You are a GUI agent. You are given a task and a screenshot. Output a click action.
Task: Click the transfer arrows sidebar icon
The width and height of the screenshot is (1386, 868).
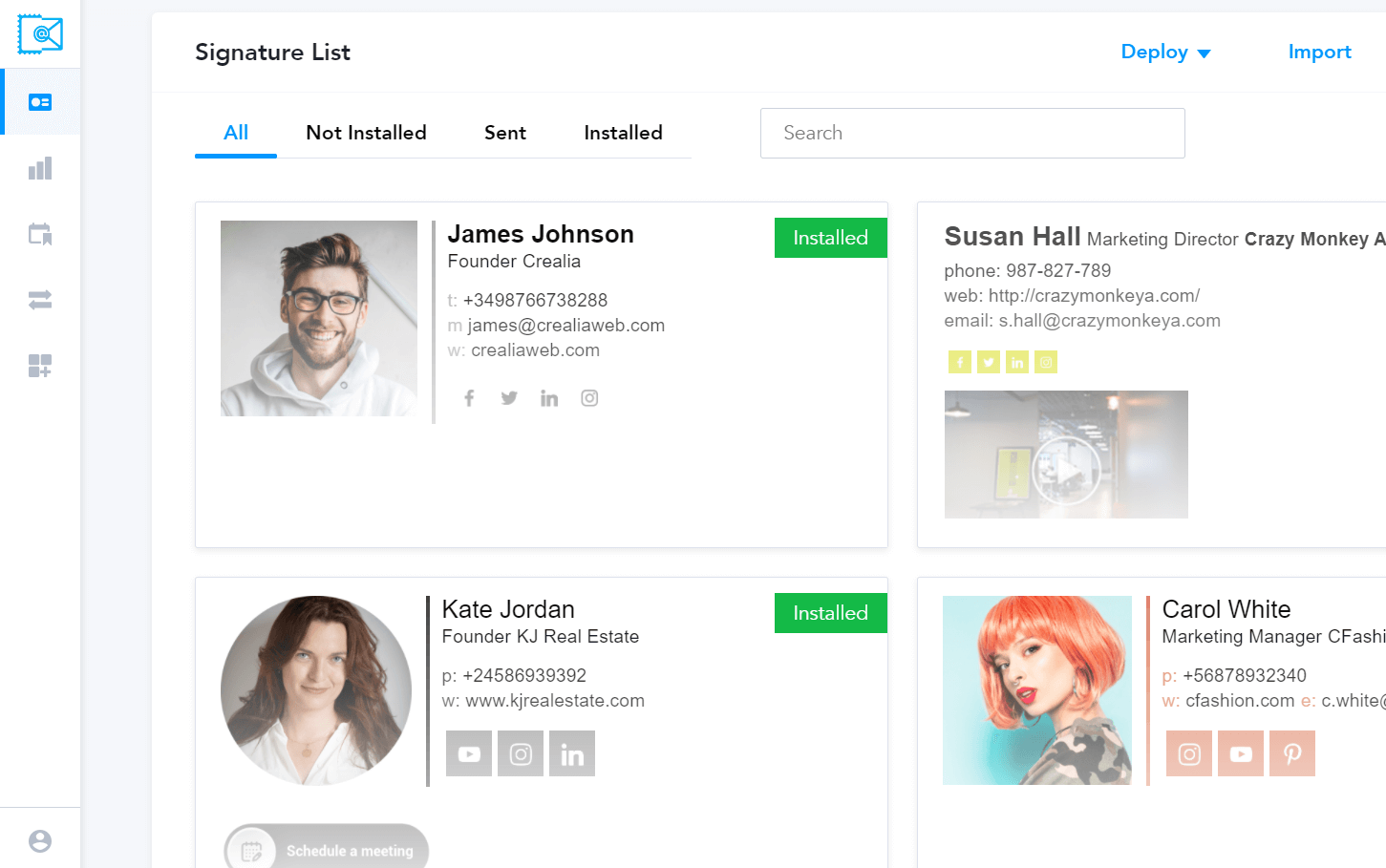point(40,300)
